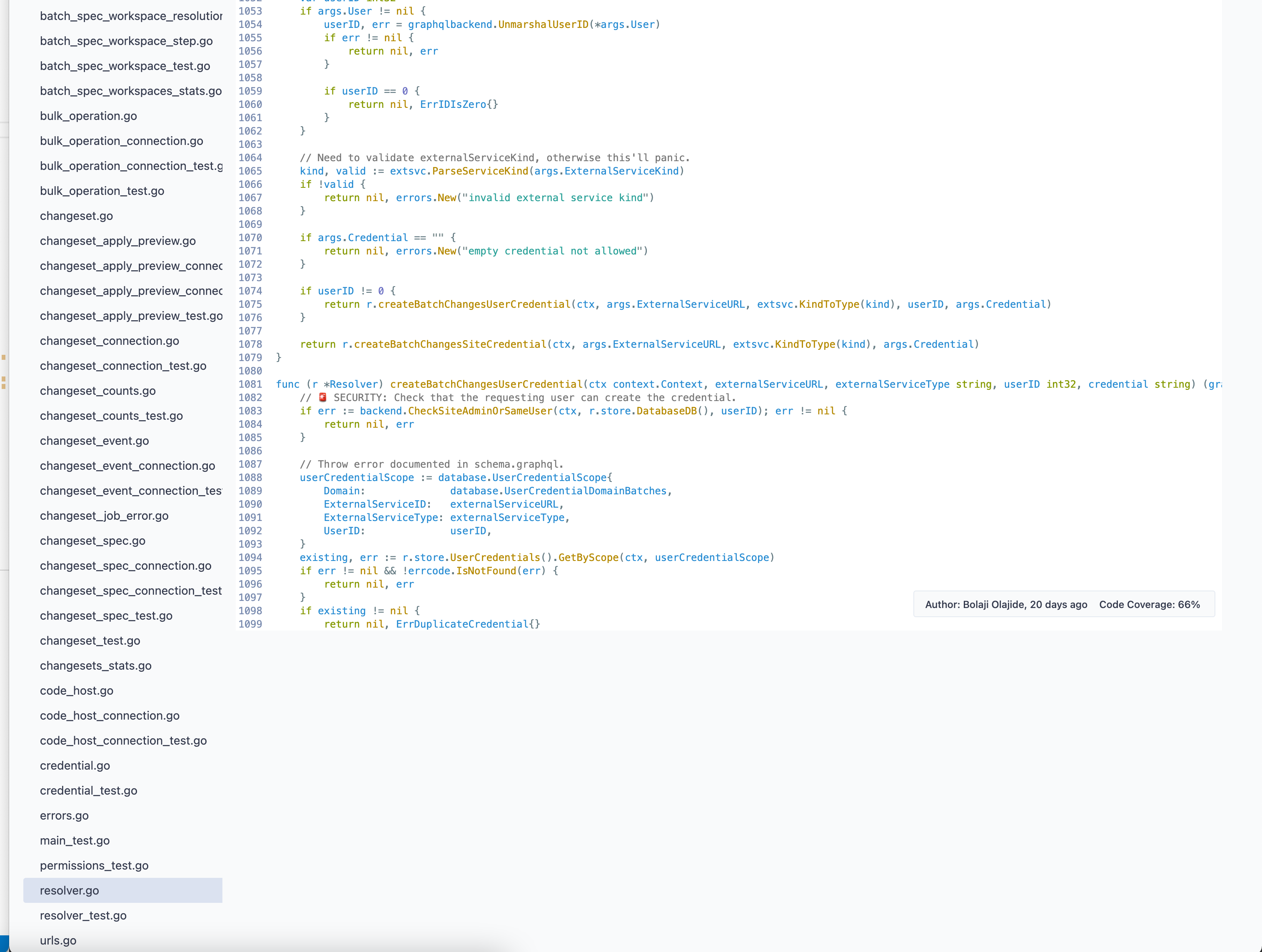Screen dimensions: 1262x952
Task: Click createBatchChangesUserCredential in the func declaration
Action: pos(486,384)
